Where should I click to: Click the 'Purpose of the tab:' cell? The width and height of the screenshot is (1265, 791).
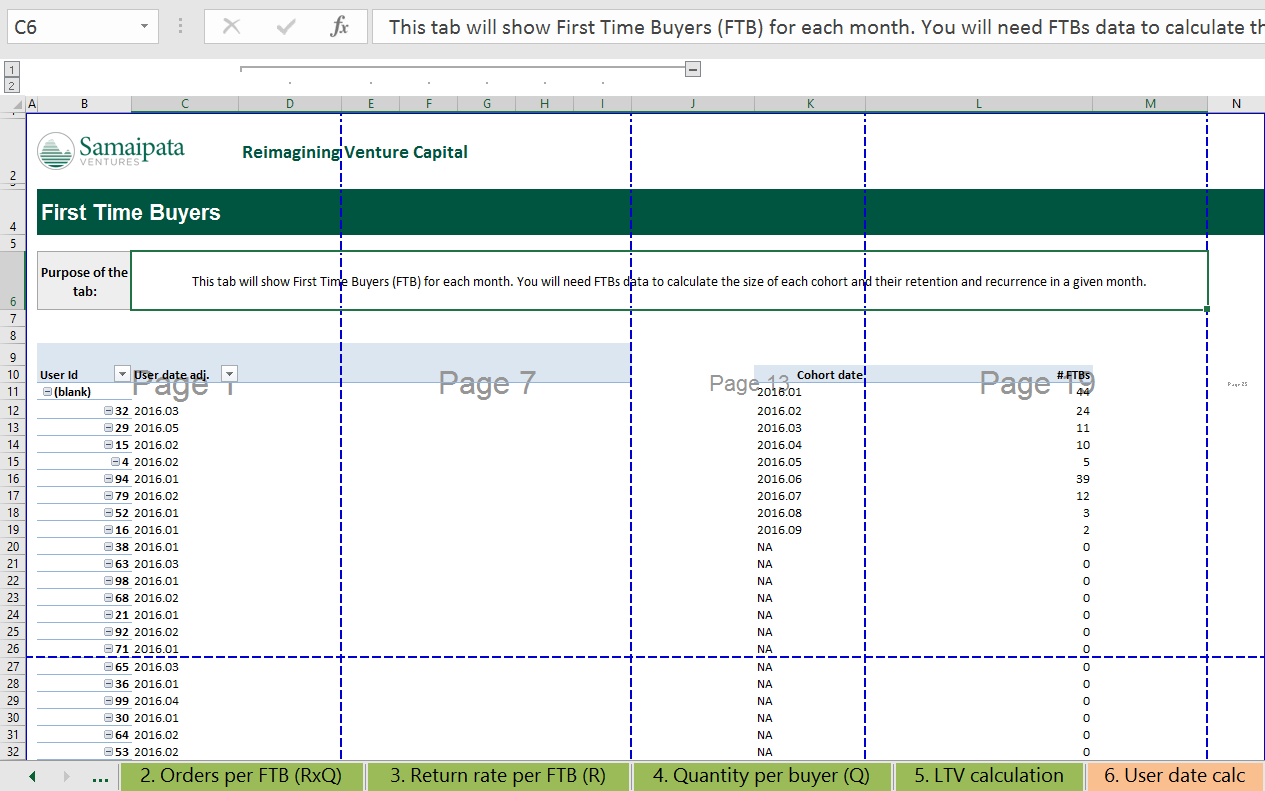84,281
